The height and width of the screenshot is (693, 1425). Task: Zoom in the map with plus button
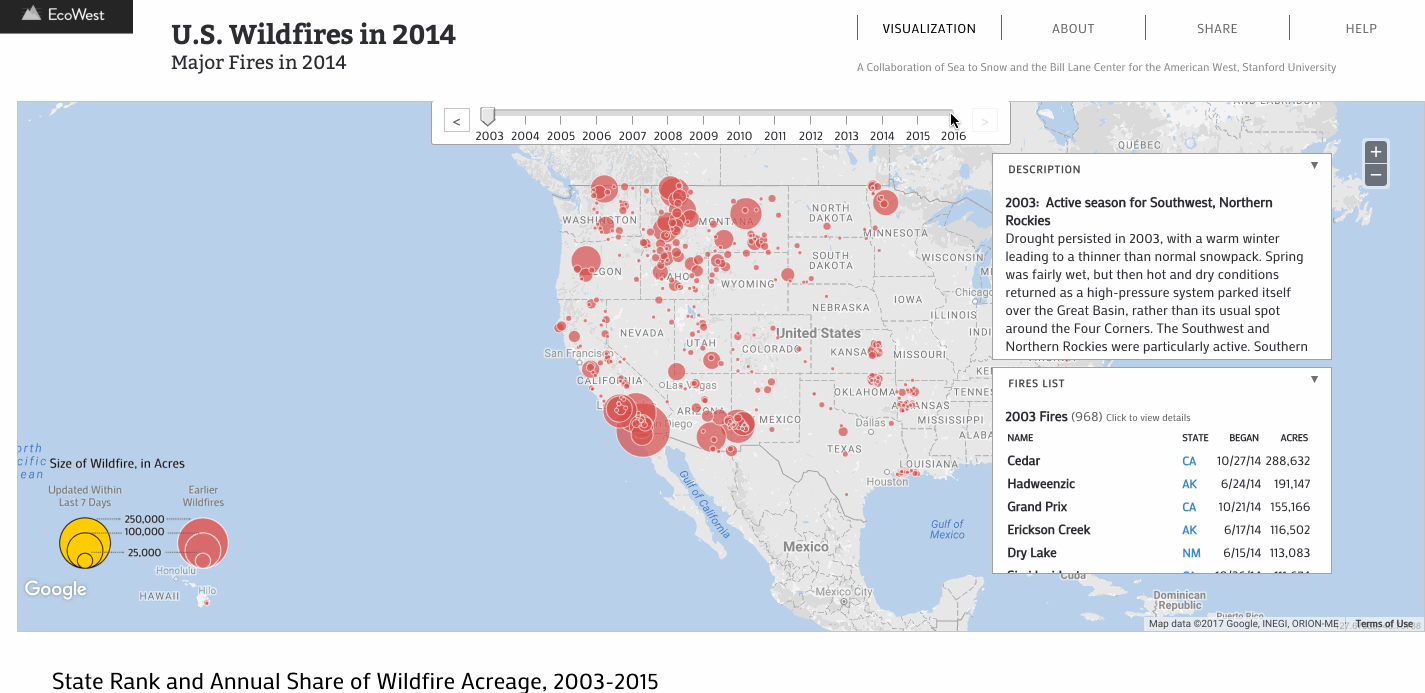(x=1376, y=152)
